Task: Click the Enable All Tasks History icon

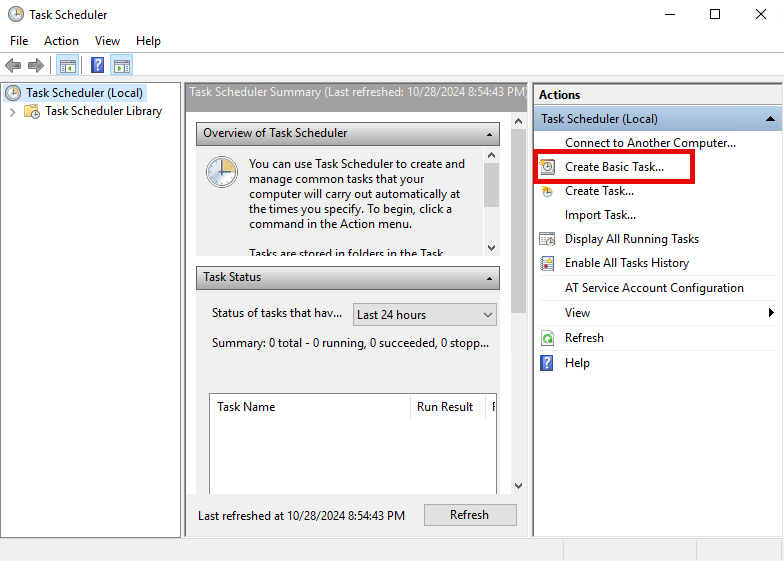Action: 547,263
